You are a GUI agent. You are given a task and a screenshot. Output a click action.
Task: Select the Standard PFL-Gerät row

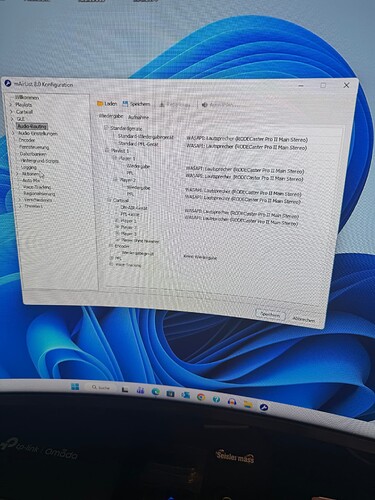[x=138, y=144]
